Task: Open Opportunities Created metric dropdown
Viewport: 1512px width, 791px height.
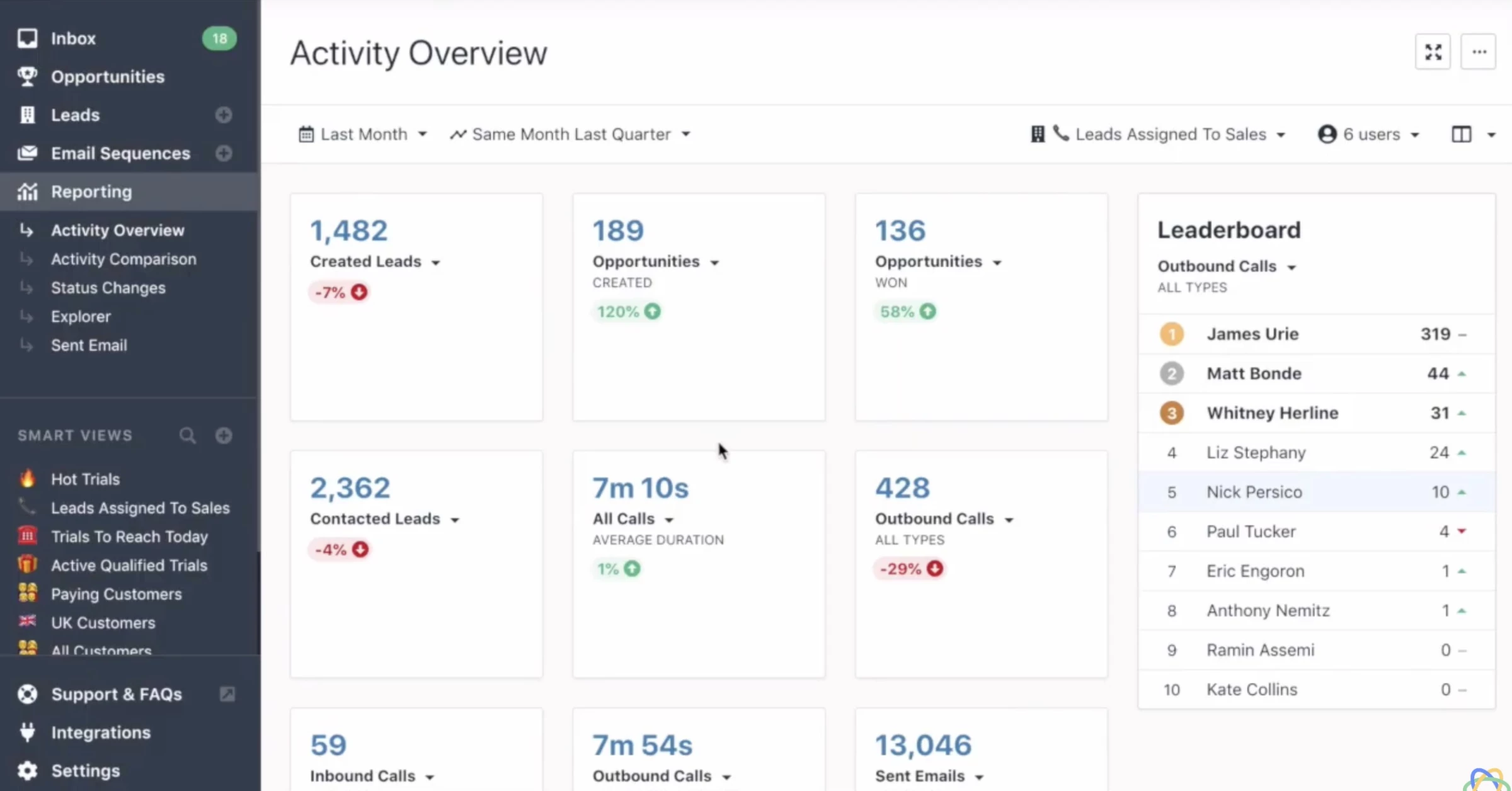Action: (656, 261)
